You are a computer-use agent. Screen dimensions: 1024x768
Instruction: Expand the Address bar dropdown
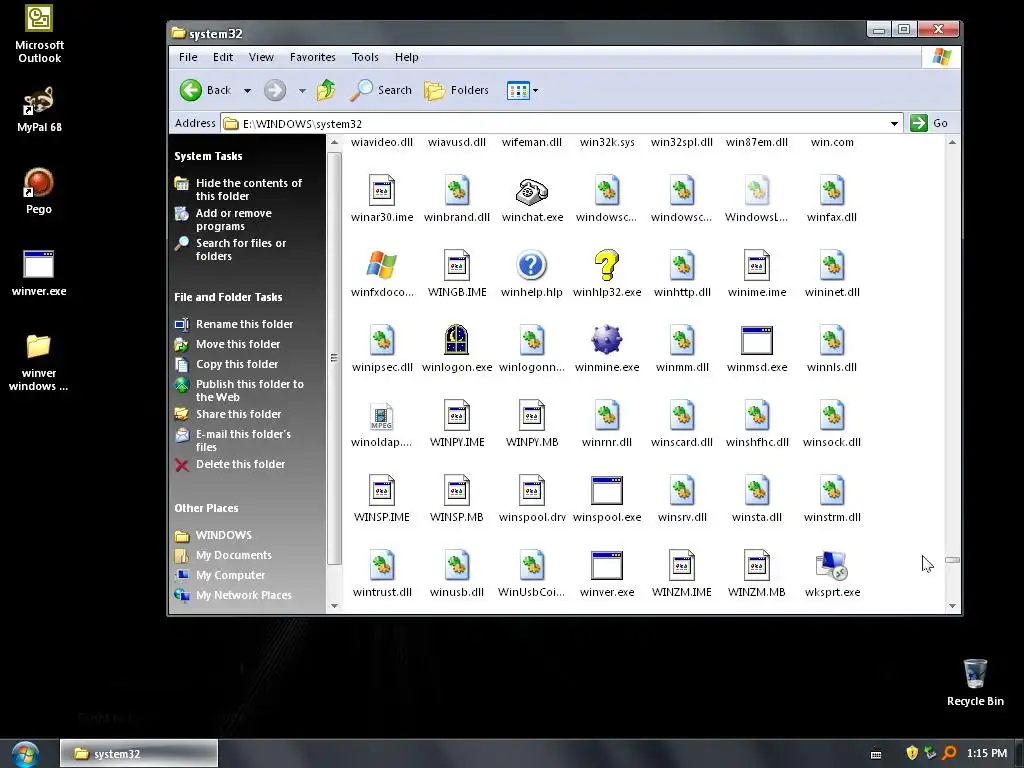894,123
